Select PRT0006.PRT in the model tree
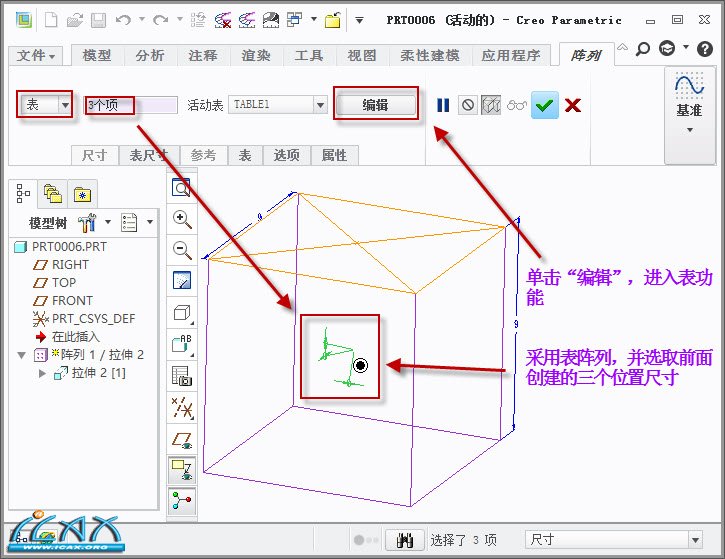The height and width of the screenshot is (559, 725). click(69, 246)
